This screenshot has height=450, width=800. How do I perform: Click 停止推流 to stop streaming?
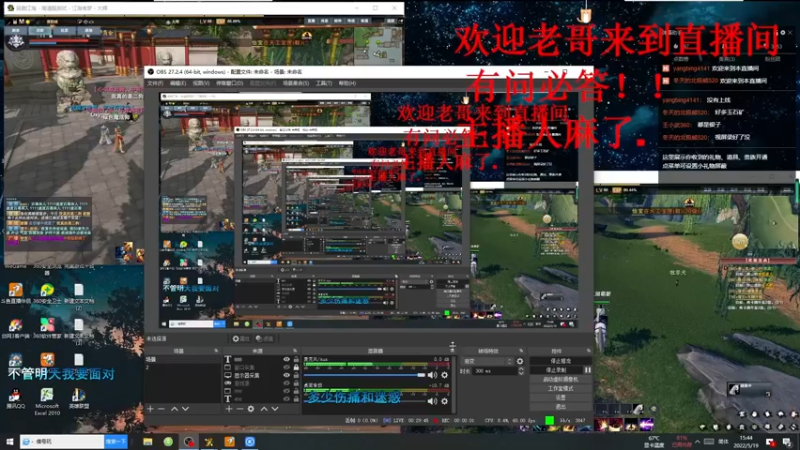click(x=560, y=361)
